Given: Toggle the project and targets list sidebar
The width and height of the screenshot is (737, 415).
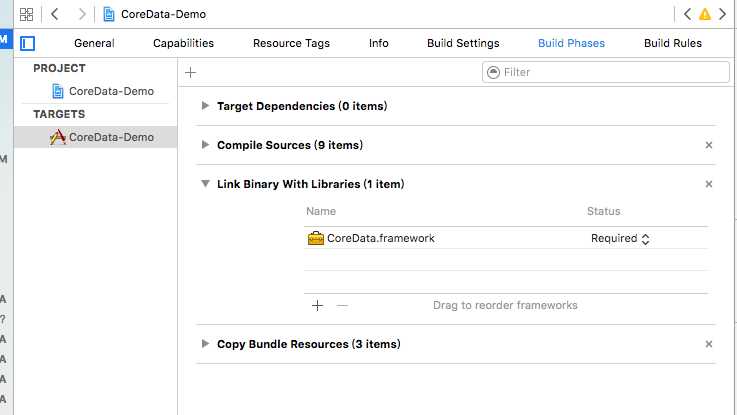Looking at the screenshot, I should (28, 43).
